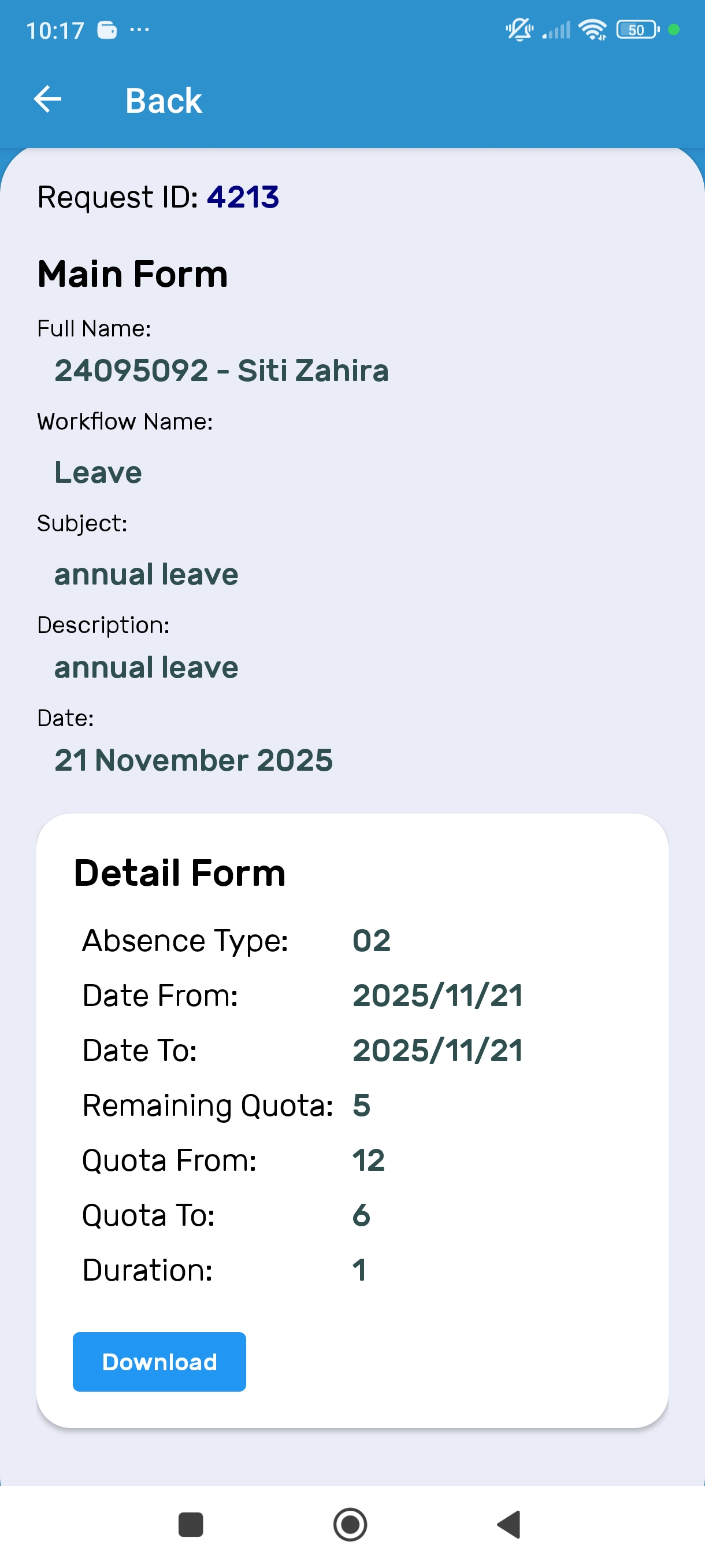Screen dimensions: 705x1568
Task: Tap the cellular signal bars icon
Action: coord(556,29)
